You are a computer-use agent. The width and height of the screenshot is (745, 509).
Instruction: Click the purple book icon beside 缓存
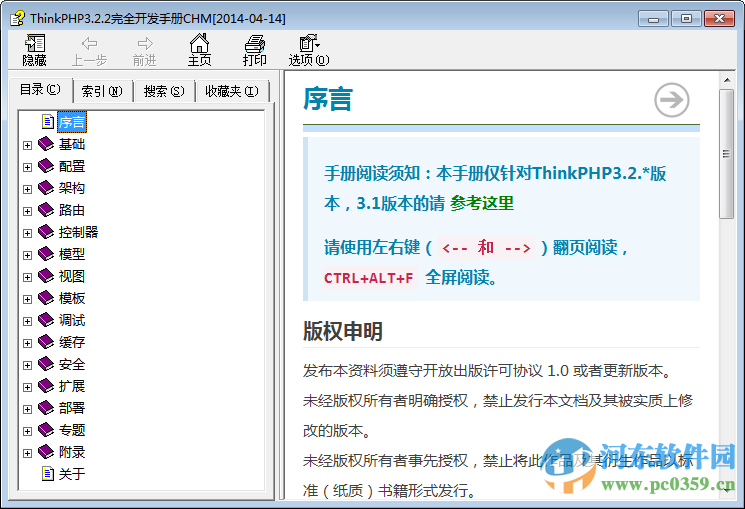tap(46, 342)
